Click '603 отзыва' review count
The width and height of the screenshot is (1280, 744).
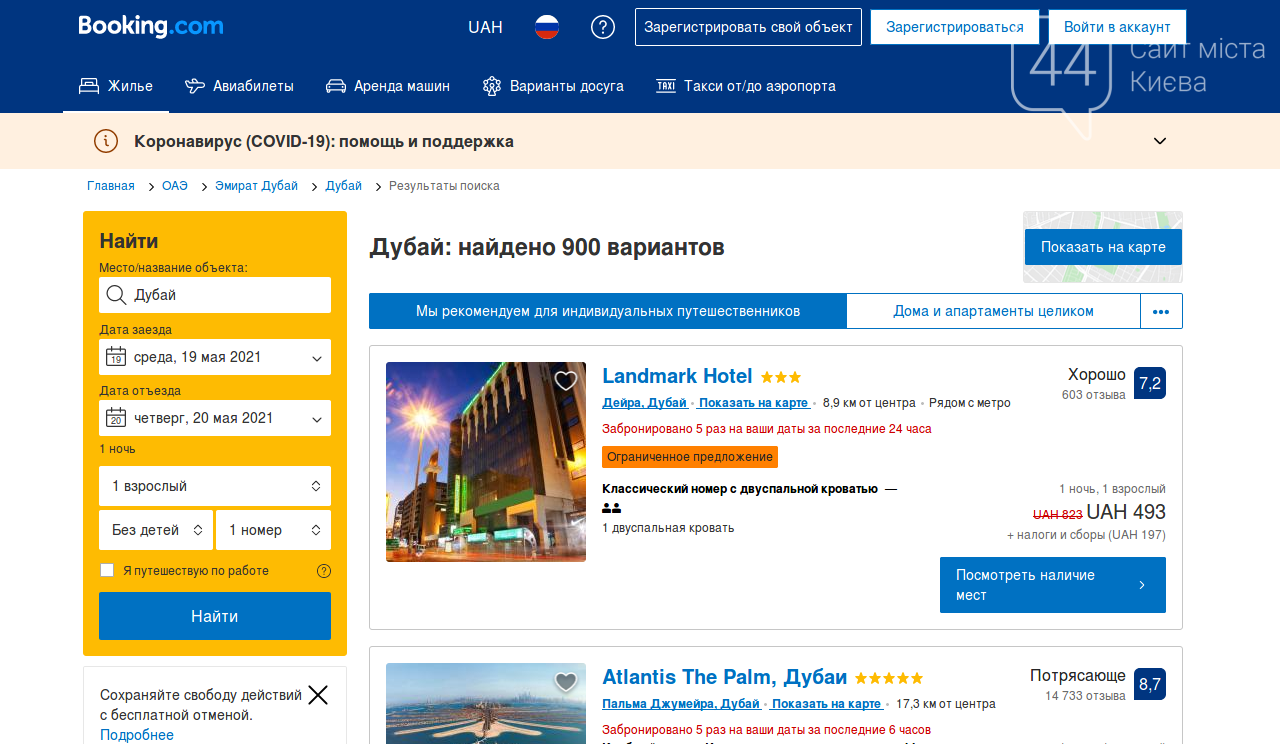coord(1094,395)
